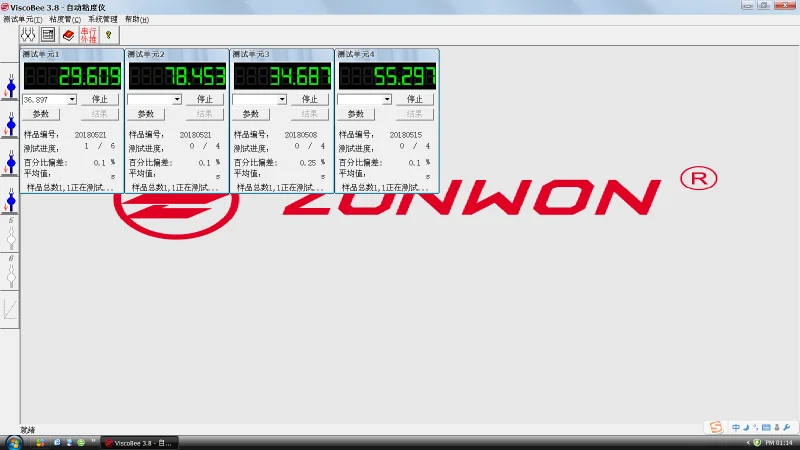Viewport: 800px width, 450px height.
Task: Click 停止 in 测试单元3
Action: click(x=310, y=99)
